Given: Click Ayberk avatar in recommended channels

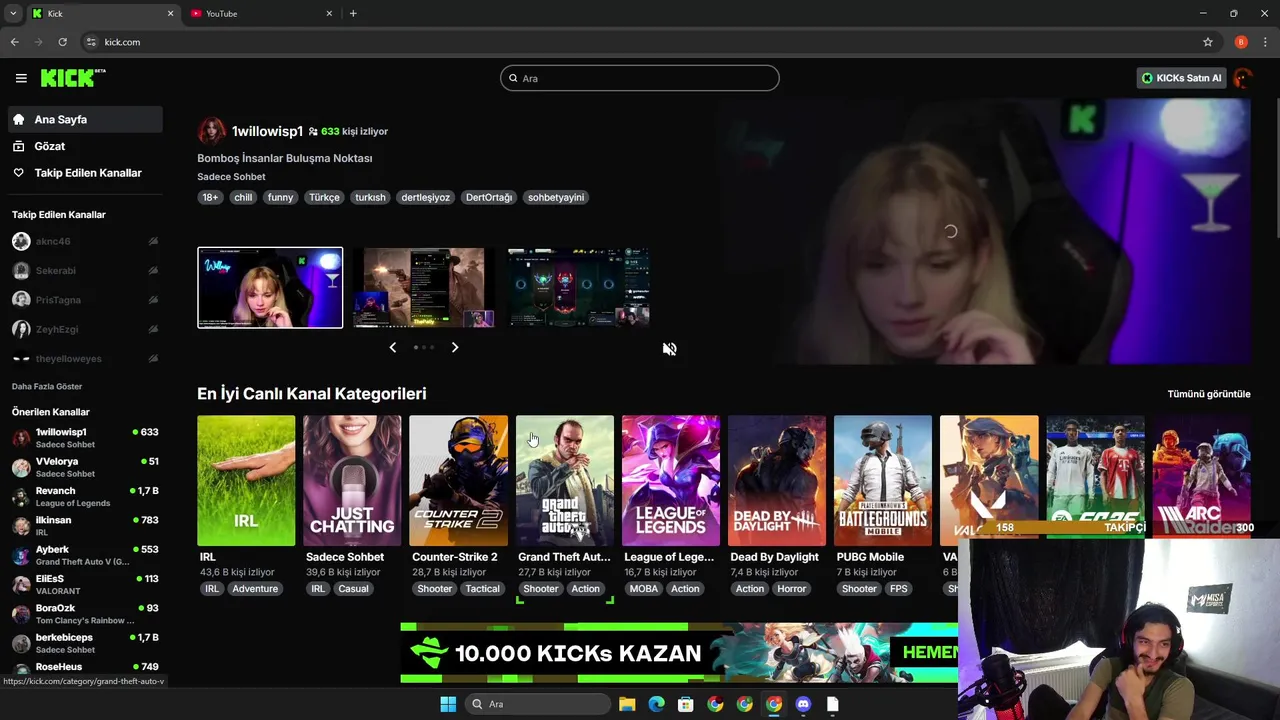Looking at the screenshot, I should tap(21, 555).
